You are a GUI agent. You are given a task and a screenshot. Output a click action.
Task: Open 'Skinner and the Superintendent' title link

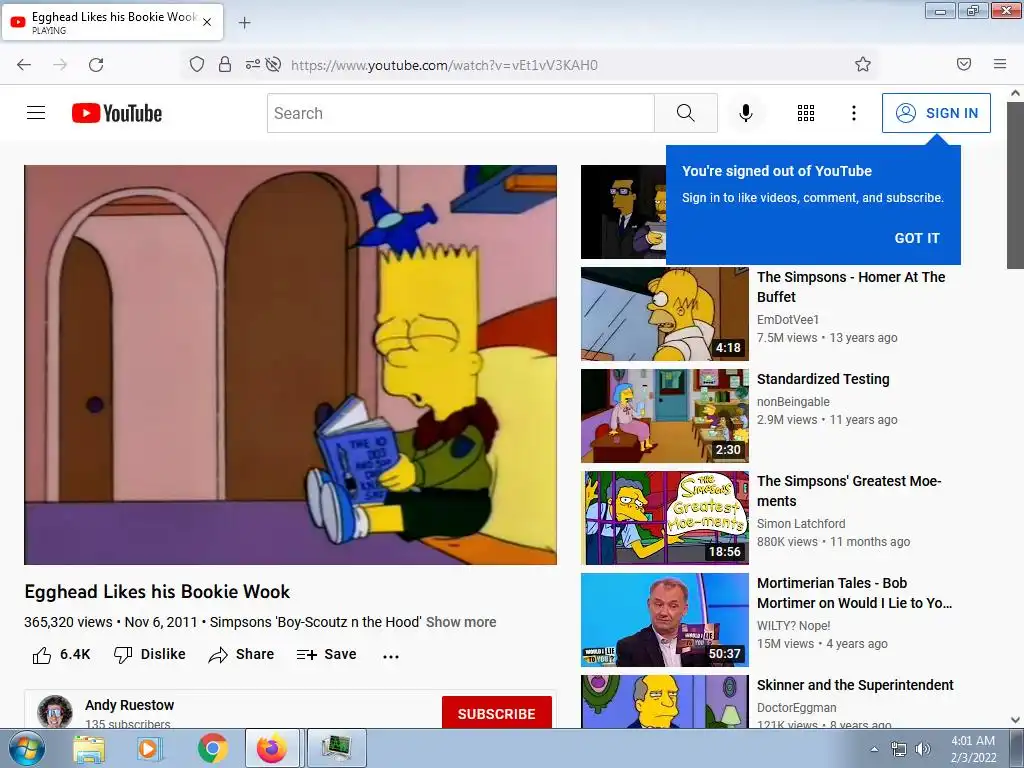(x=855, y=685)
